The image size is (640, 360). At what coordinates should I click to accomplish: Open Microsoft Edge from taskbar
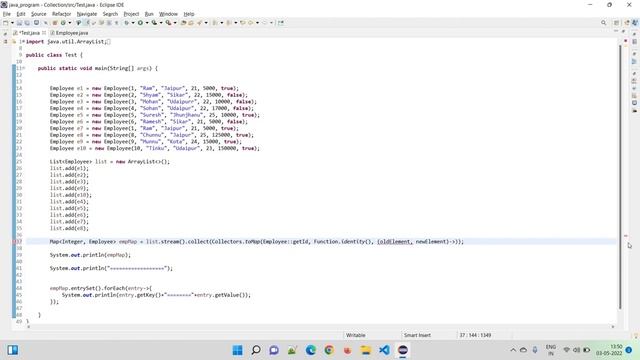click(311, 350)
